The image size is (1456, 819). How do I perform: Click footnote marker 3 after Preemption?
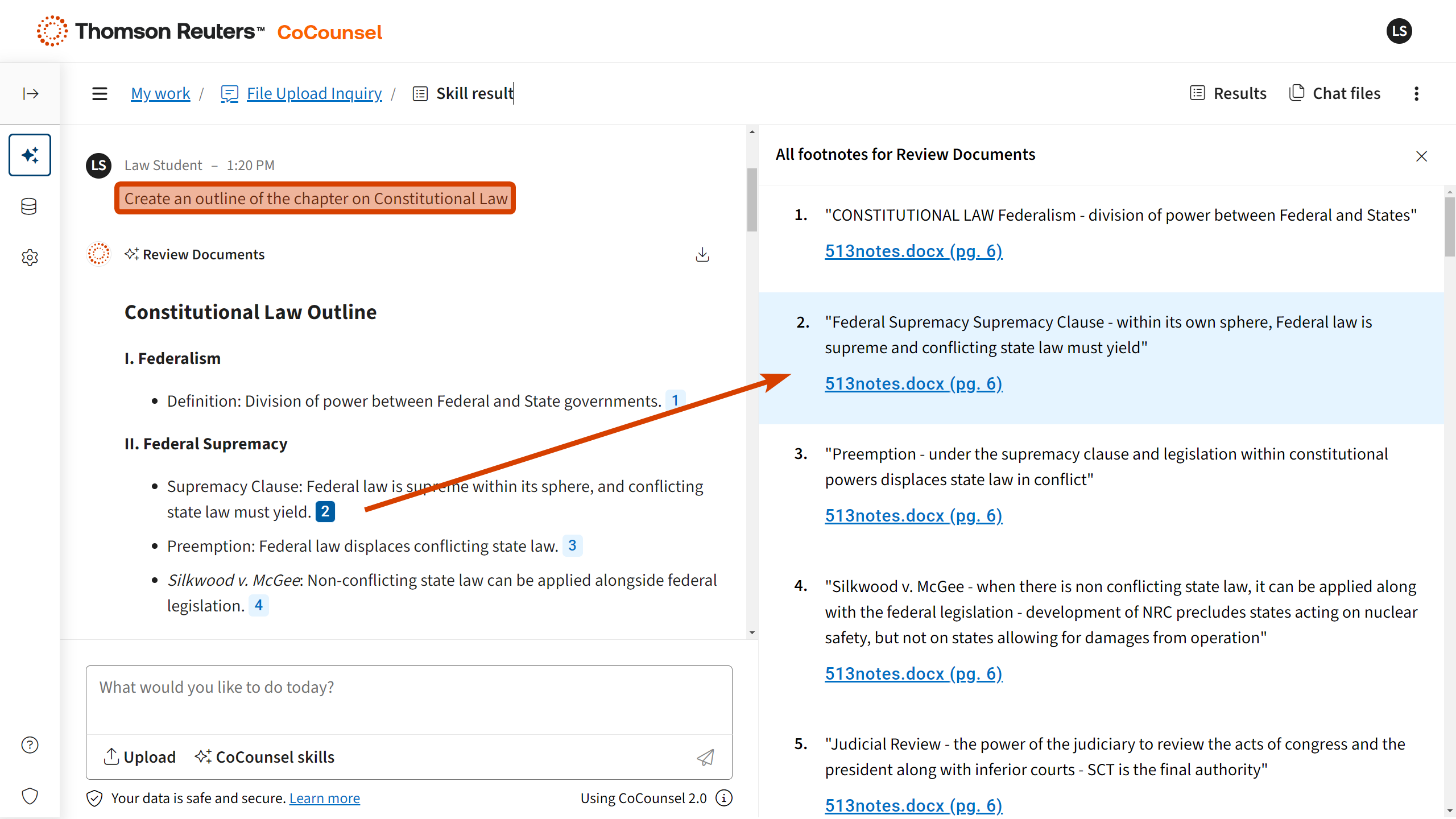point(572,545)
